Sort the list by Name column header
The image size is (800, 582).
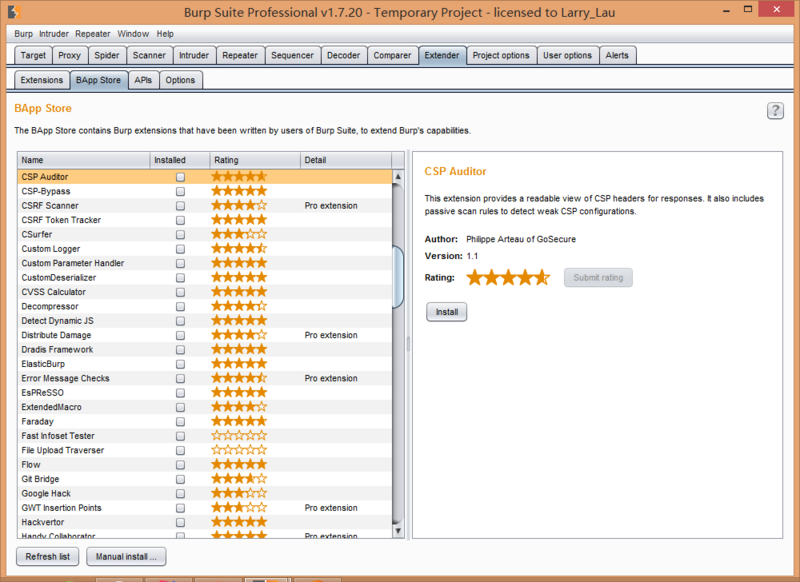84,160
